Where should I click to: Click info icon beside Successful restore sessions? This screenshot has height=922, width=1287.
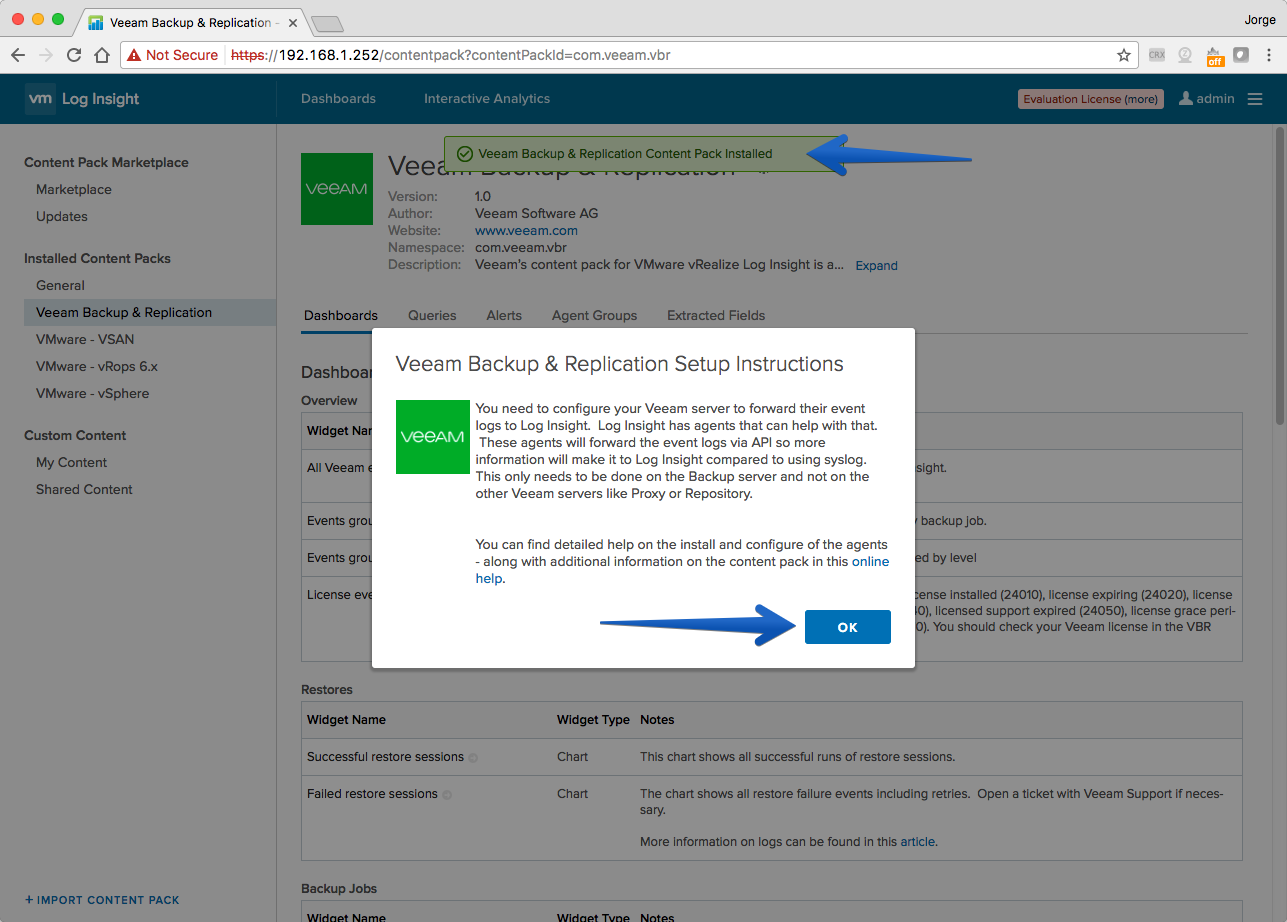click(x=473, y=758)
